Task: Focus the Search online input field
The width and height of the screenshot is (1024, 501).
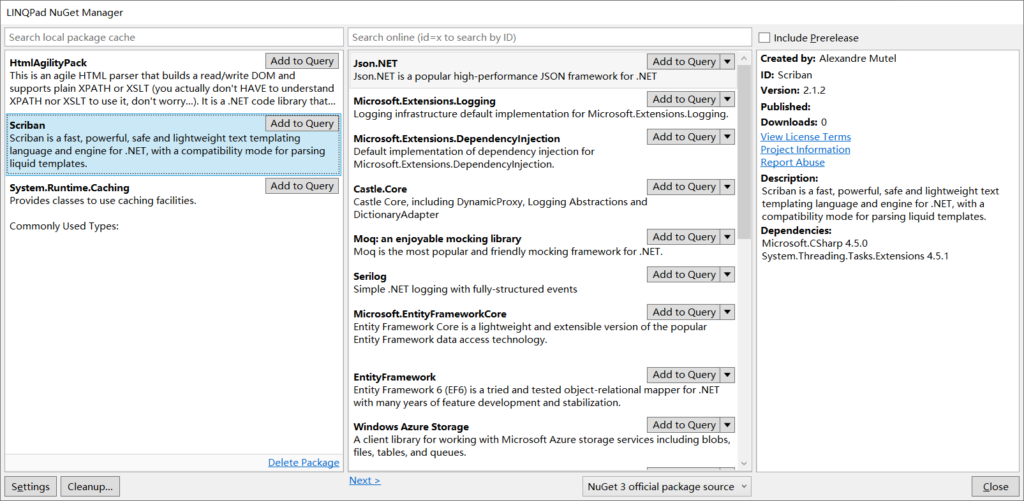Action: pos(550,37)
